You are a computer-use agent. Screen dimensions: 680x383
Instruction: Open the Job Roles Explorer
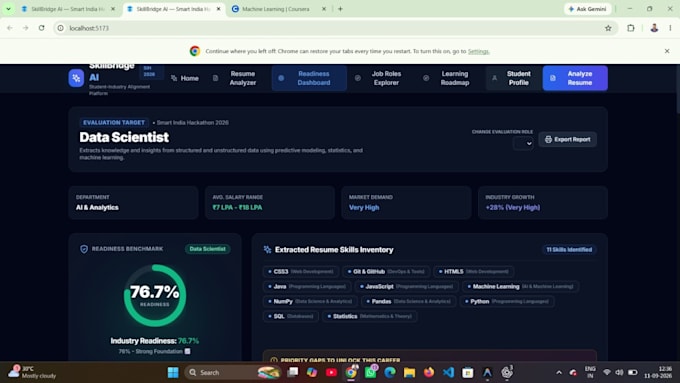click(x=379, y=78)
